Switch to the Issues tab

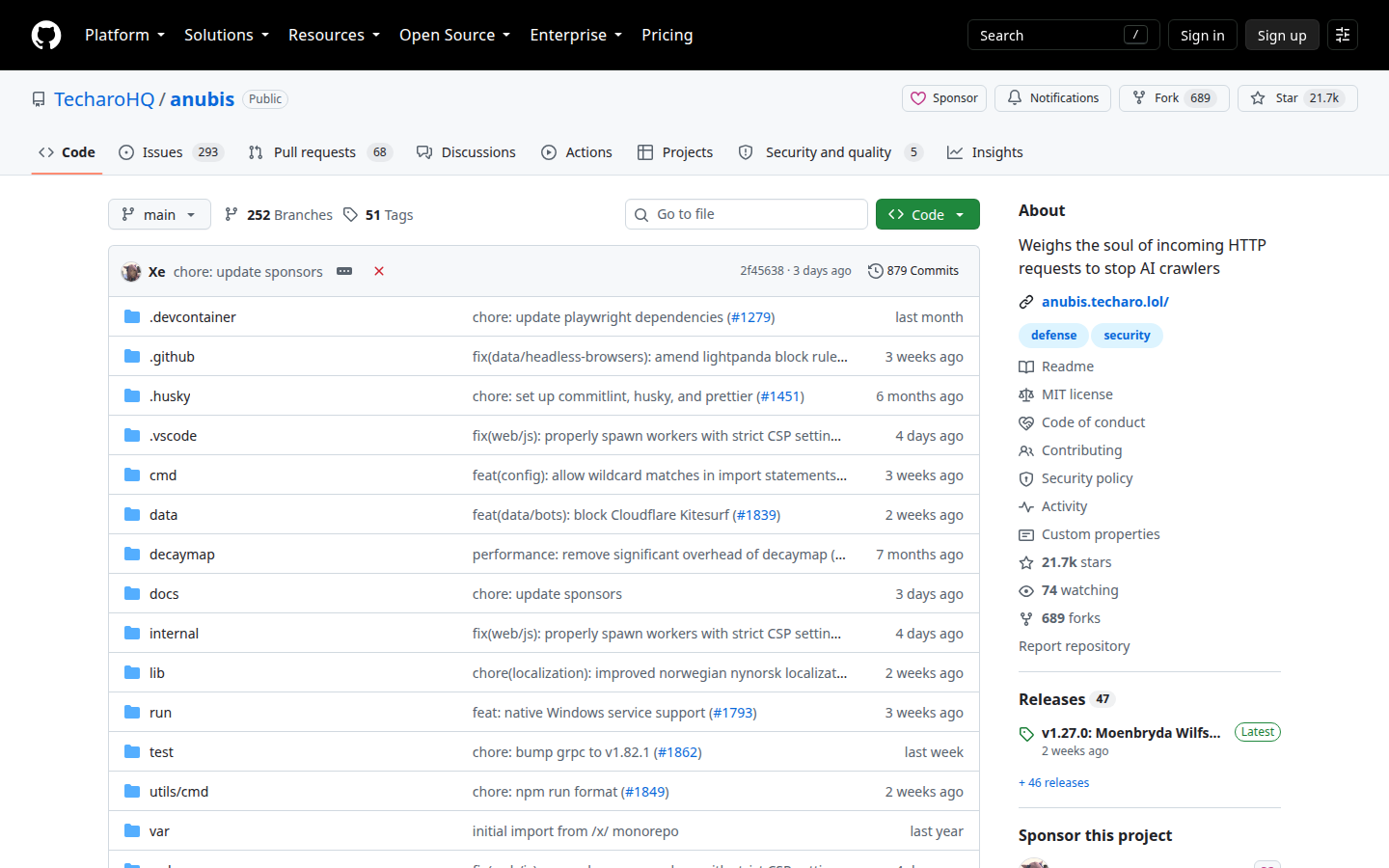tap(171, 152)
